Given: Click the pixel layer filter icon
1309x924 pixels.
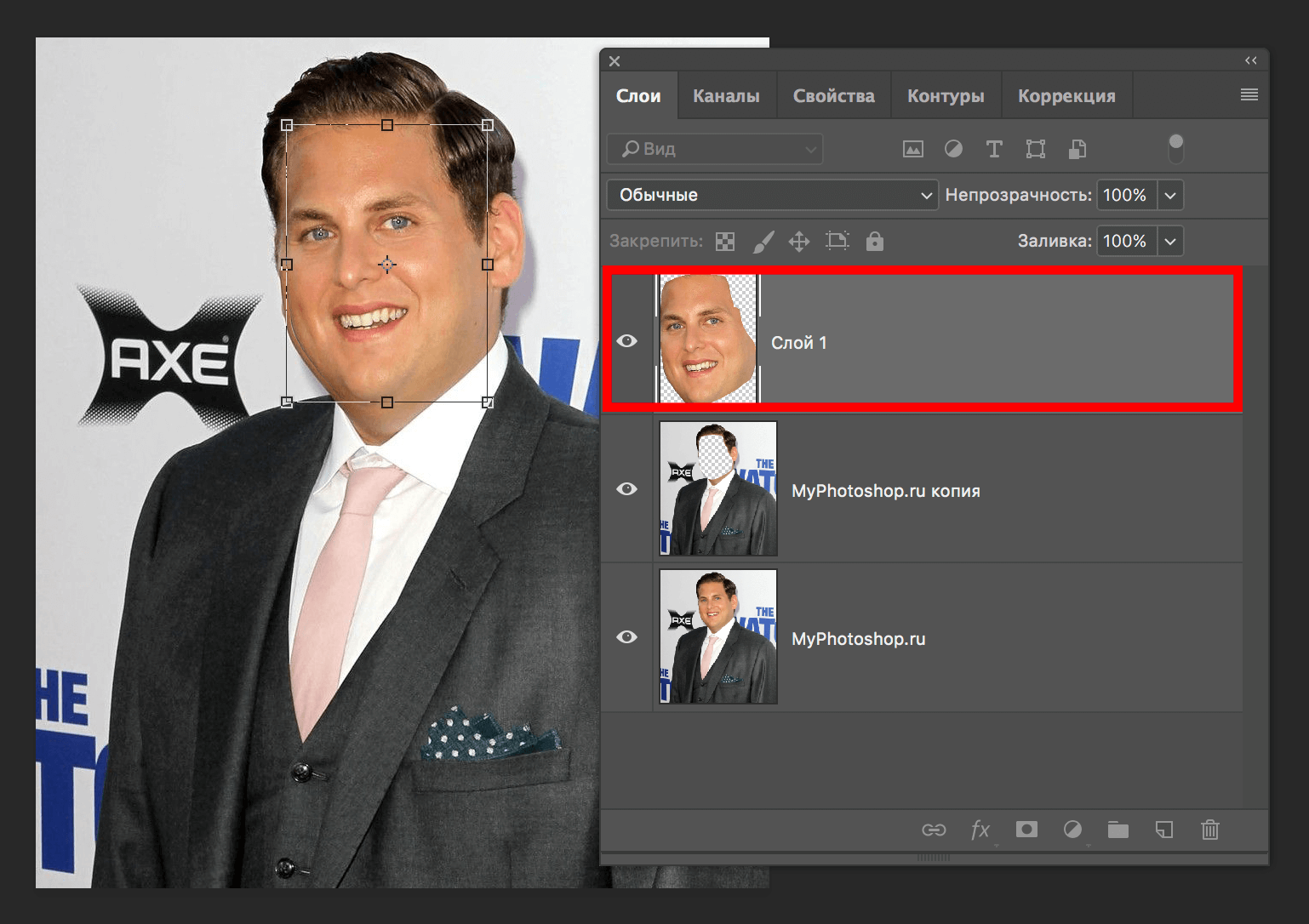Looking at the screenshot, I should 912,150.
